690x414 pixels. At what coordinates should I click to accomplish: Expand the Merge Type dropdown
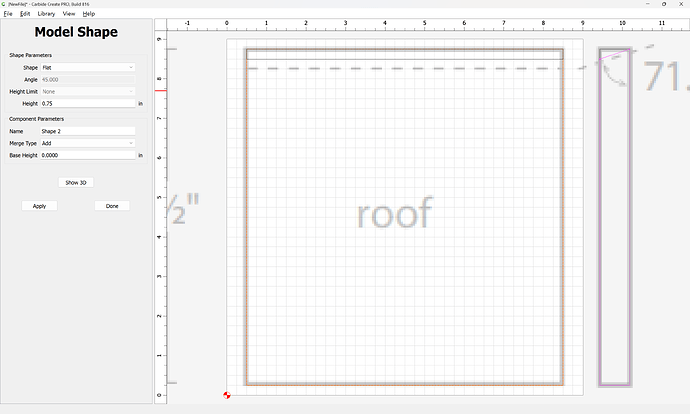88,143
